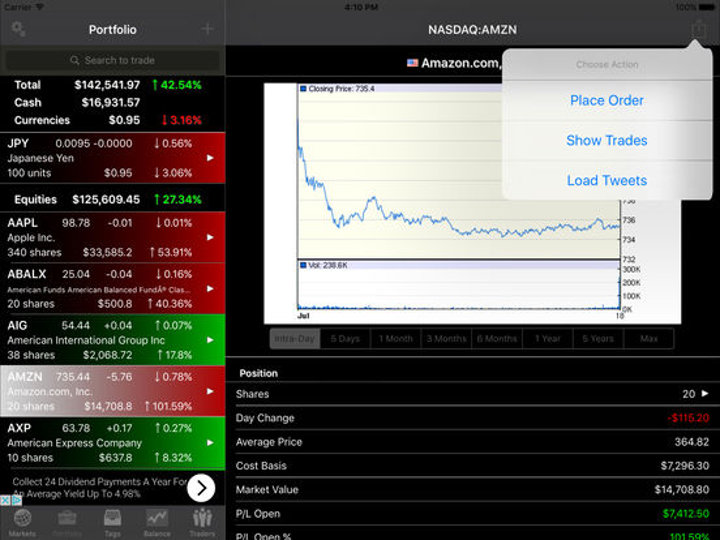
Task: Tap the Cost Basis value $7,296.30
Action: click(x=685, y=466)
